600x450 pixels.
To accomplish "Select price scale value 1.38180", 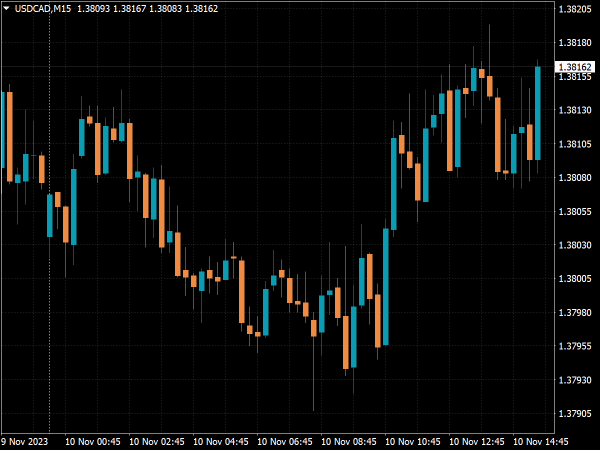I will point(575,42).
